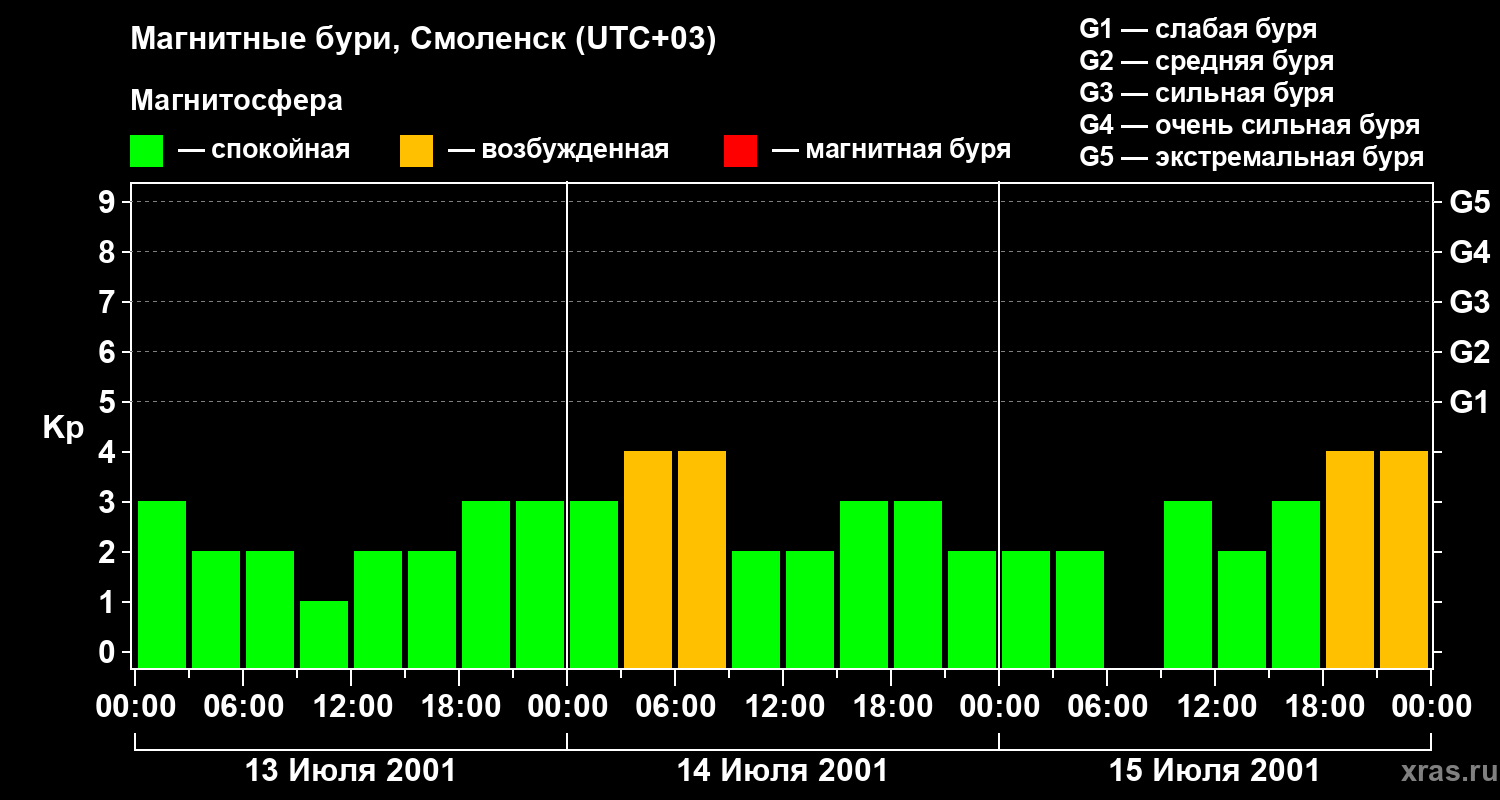The height and width of the screenshot is (800, 1500).
Task: Click the 13 July 00:00–03:00 green bar
Action: tap(162, 584)
